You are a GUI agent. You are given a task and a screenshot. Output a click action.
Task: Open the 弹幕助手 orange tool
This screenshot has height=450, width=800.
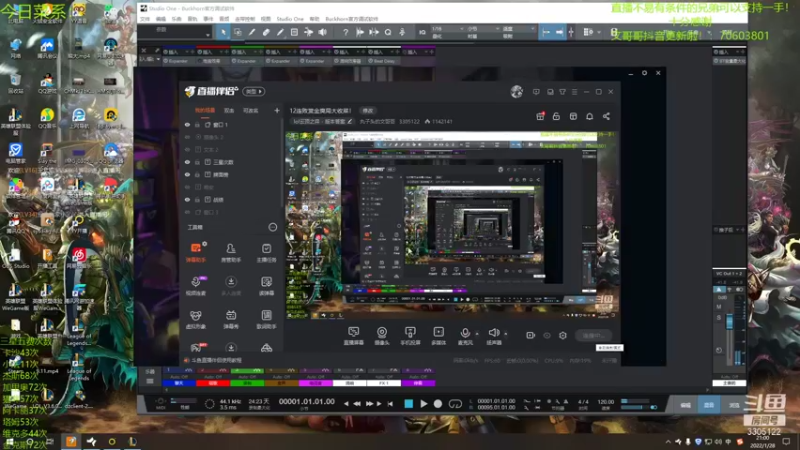coord(196,253)
